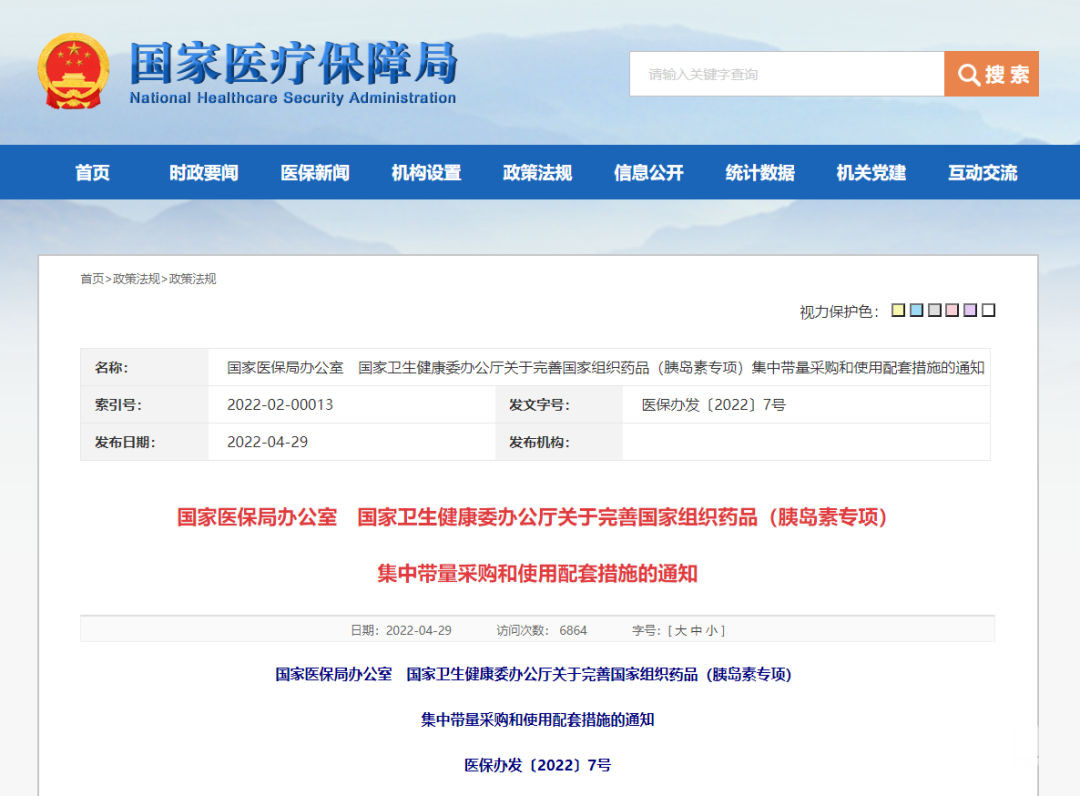Image resolution: width=1080 pixels, height=796 pixels.
Task: Choose the gray eye-protection color swatch
Action: pos(935,310)
